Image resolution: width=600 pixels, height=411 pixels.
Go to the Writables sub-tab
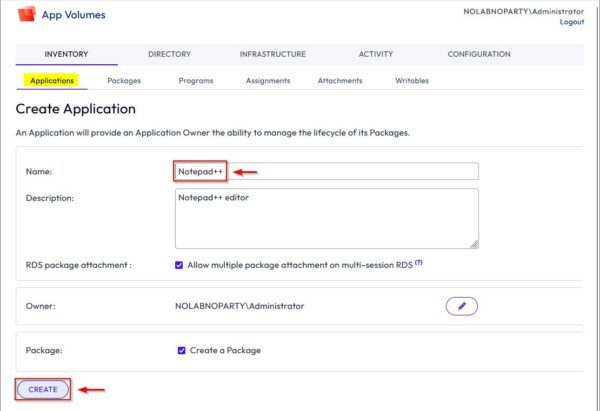click(x=412, y=81)
